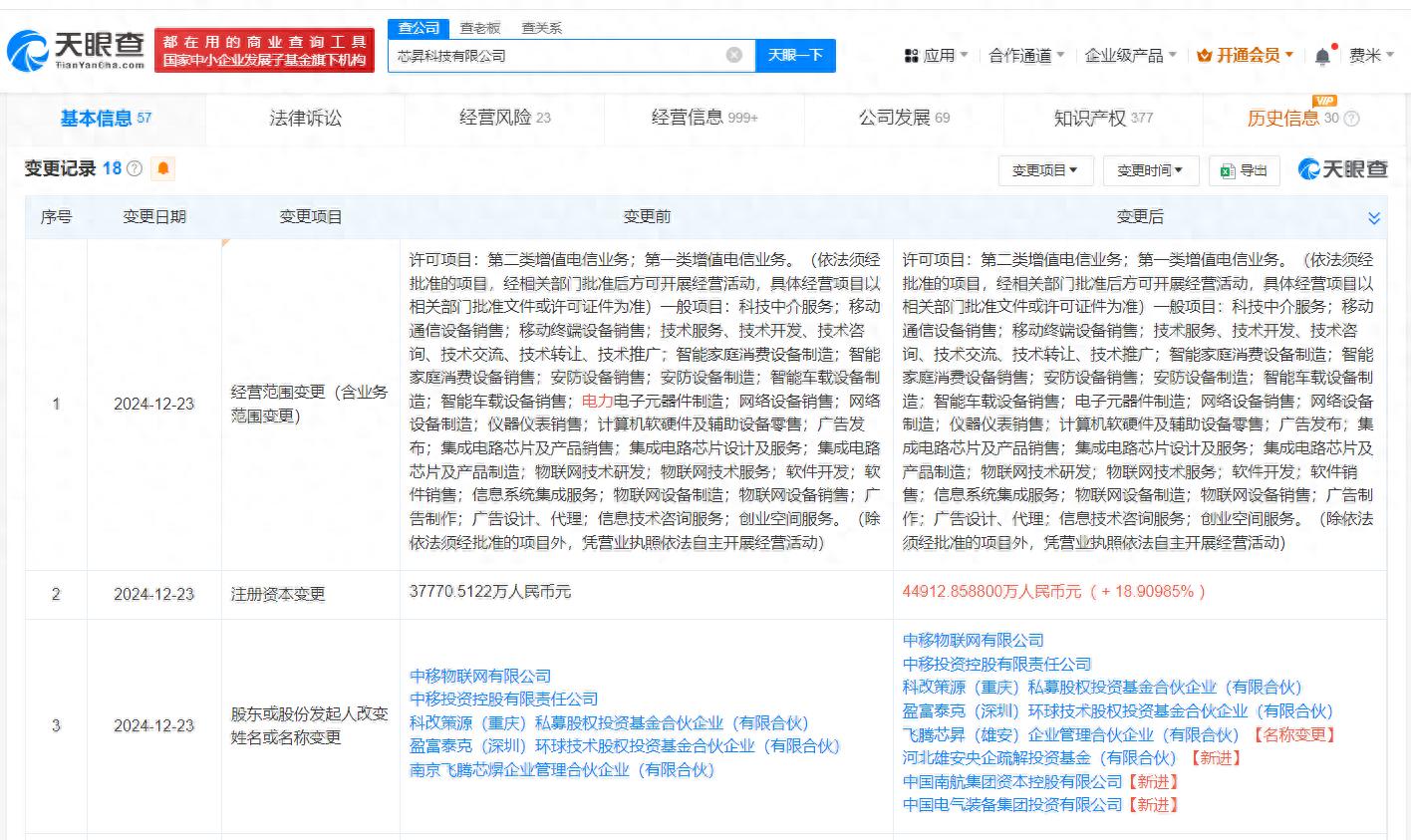Open 中国电气装备集团投资有限公司 link
The width and height of the screenshot is (1411, 840).
pos(1012,804)
